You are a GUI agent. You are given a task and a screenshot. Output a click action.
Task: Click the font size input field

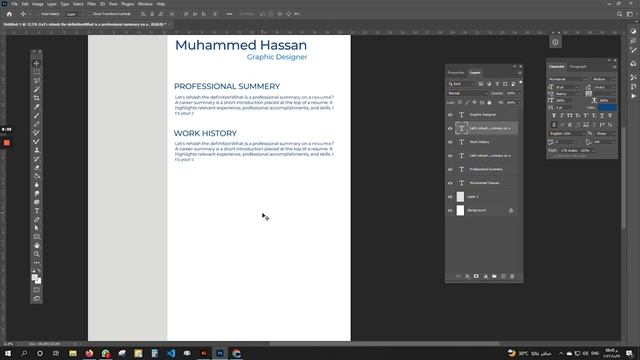[565, 87]
